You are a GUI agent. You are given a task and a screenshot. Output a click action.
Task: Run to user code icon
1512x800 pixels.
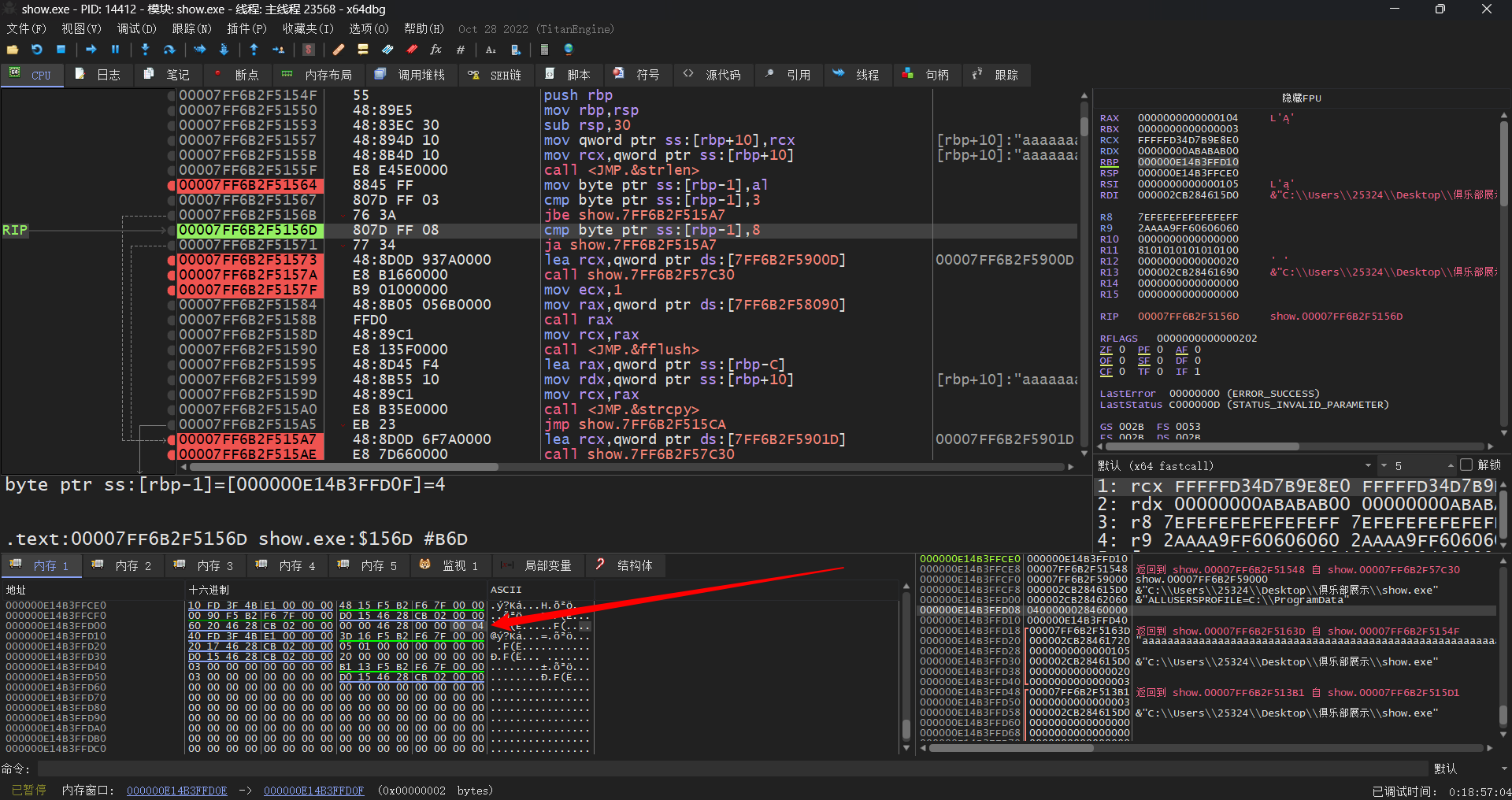(x=278, y=50)
